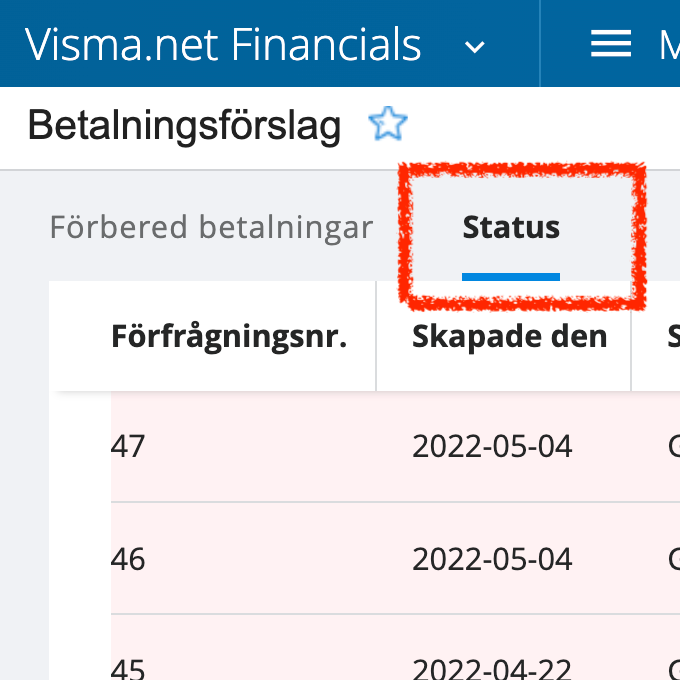680x680 pixels.
Task: Switch to the Förbered betalningar tab
Action: click(211, 228)
